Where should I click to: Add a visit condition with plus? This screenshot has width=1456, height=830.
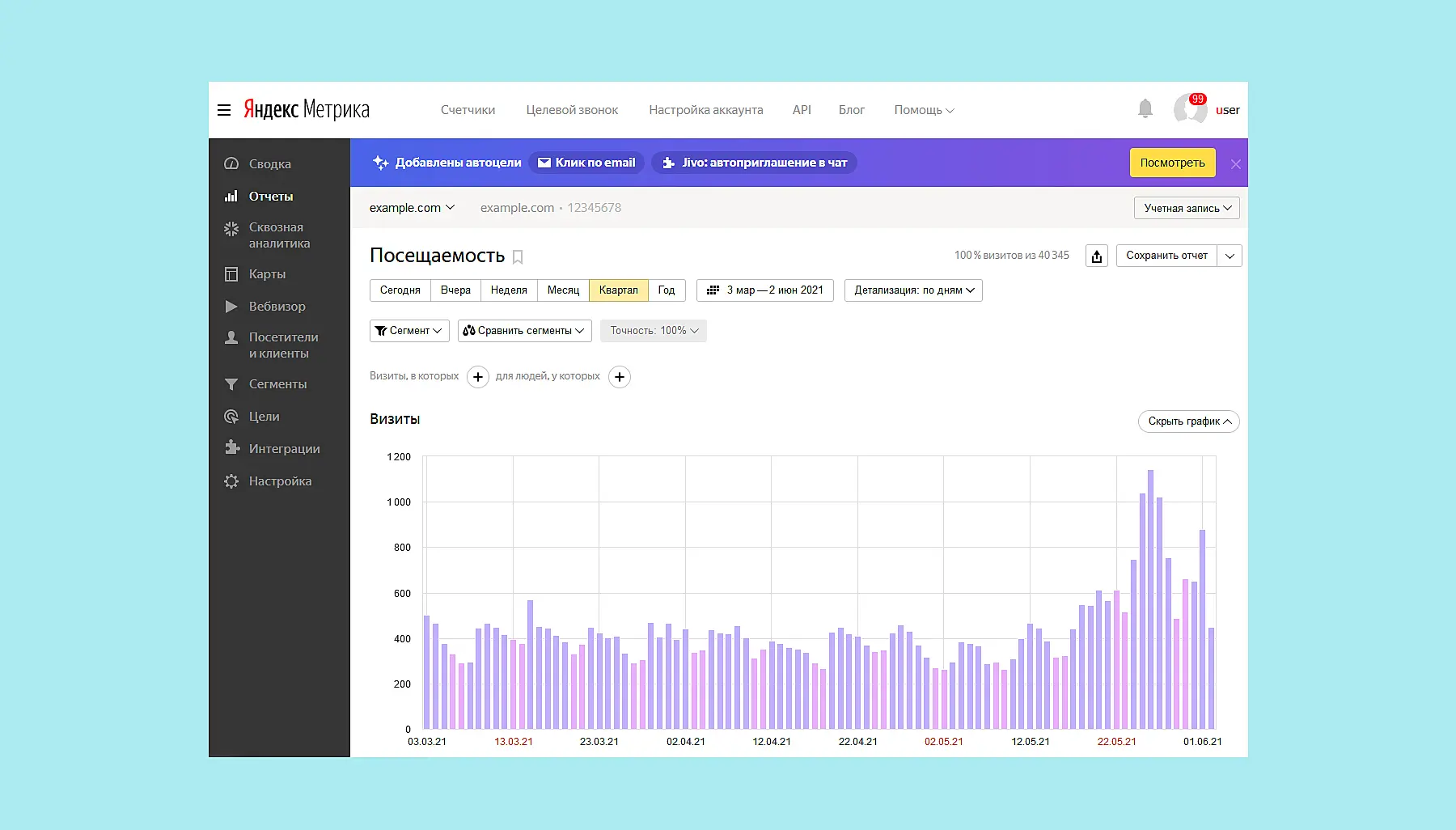pos(478,377)
